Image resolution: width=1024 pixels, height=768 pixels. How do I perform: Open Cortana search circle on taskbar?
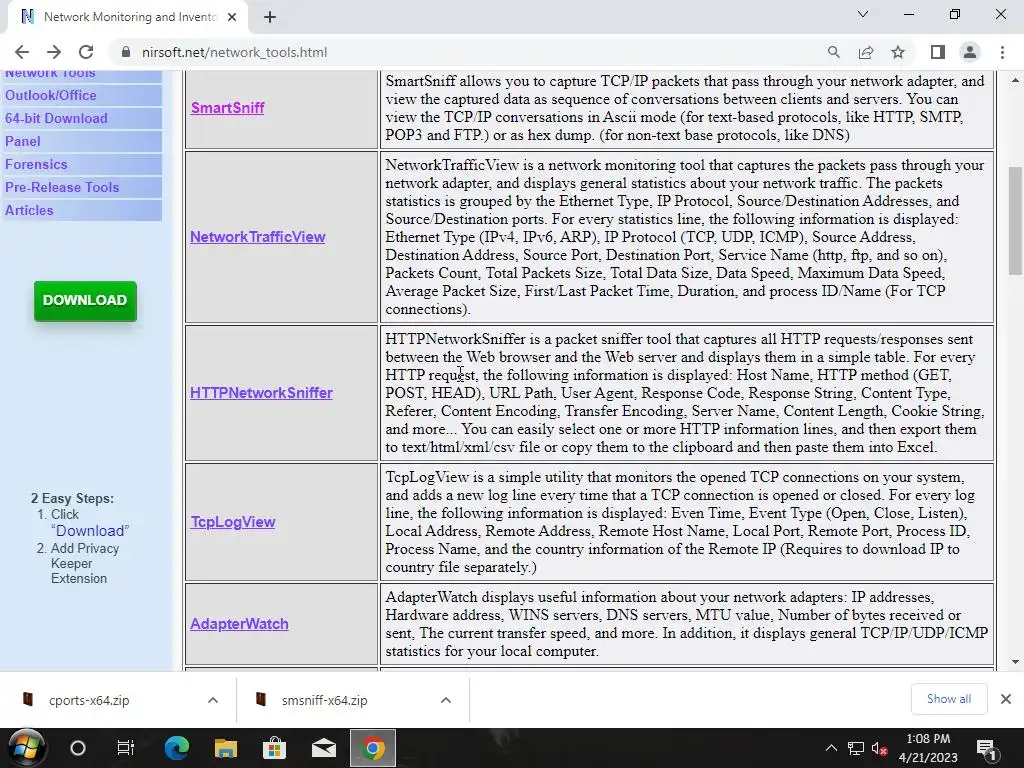click(x=78, y=748)
